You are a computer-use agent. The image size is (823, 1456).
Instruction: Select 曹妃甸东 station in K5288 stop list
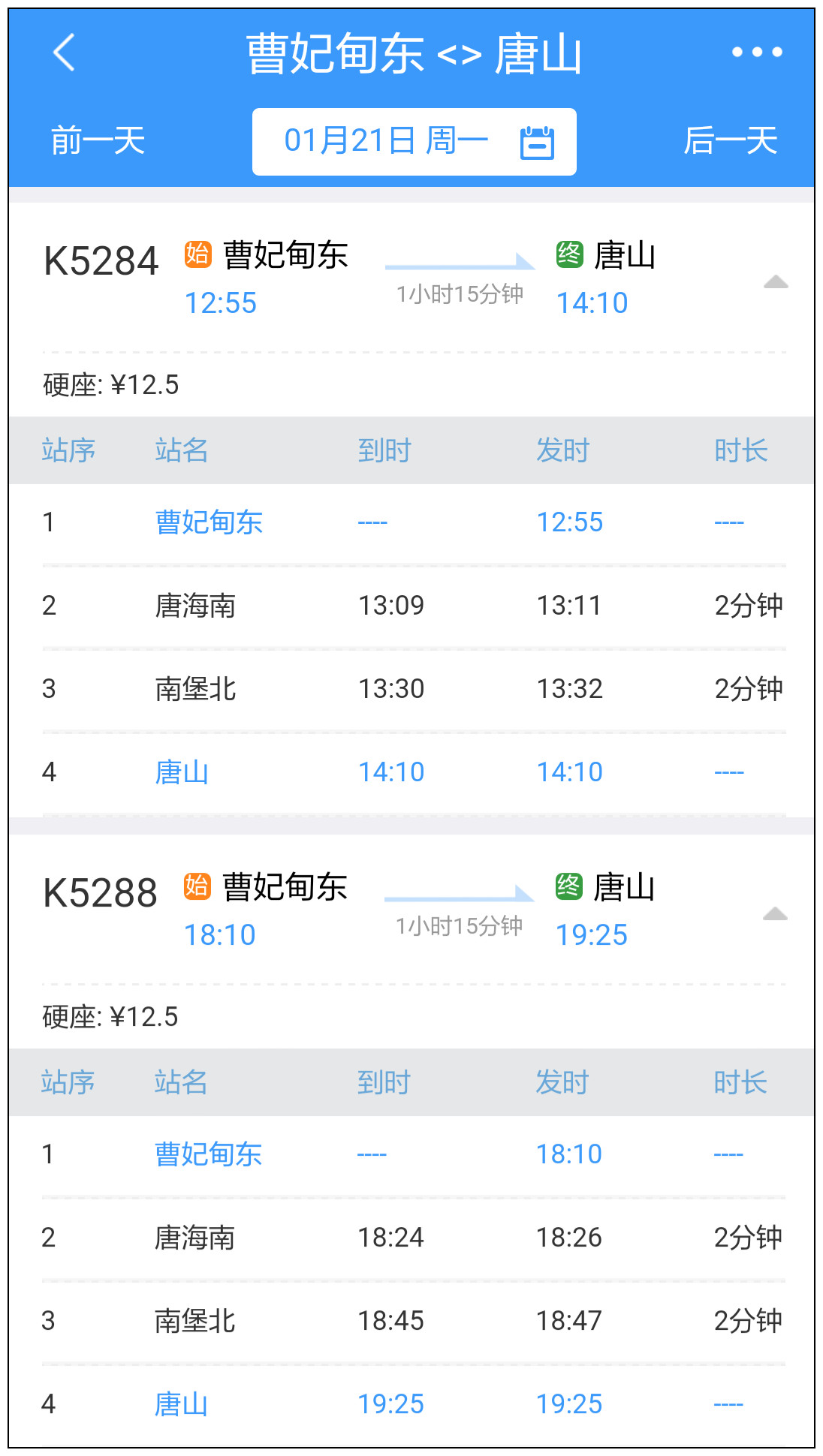pos(208,1154)
